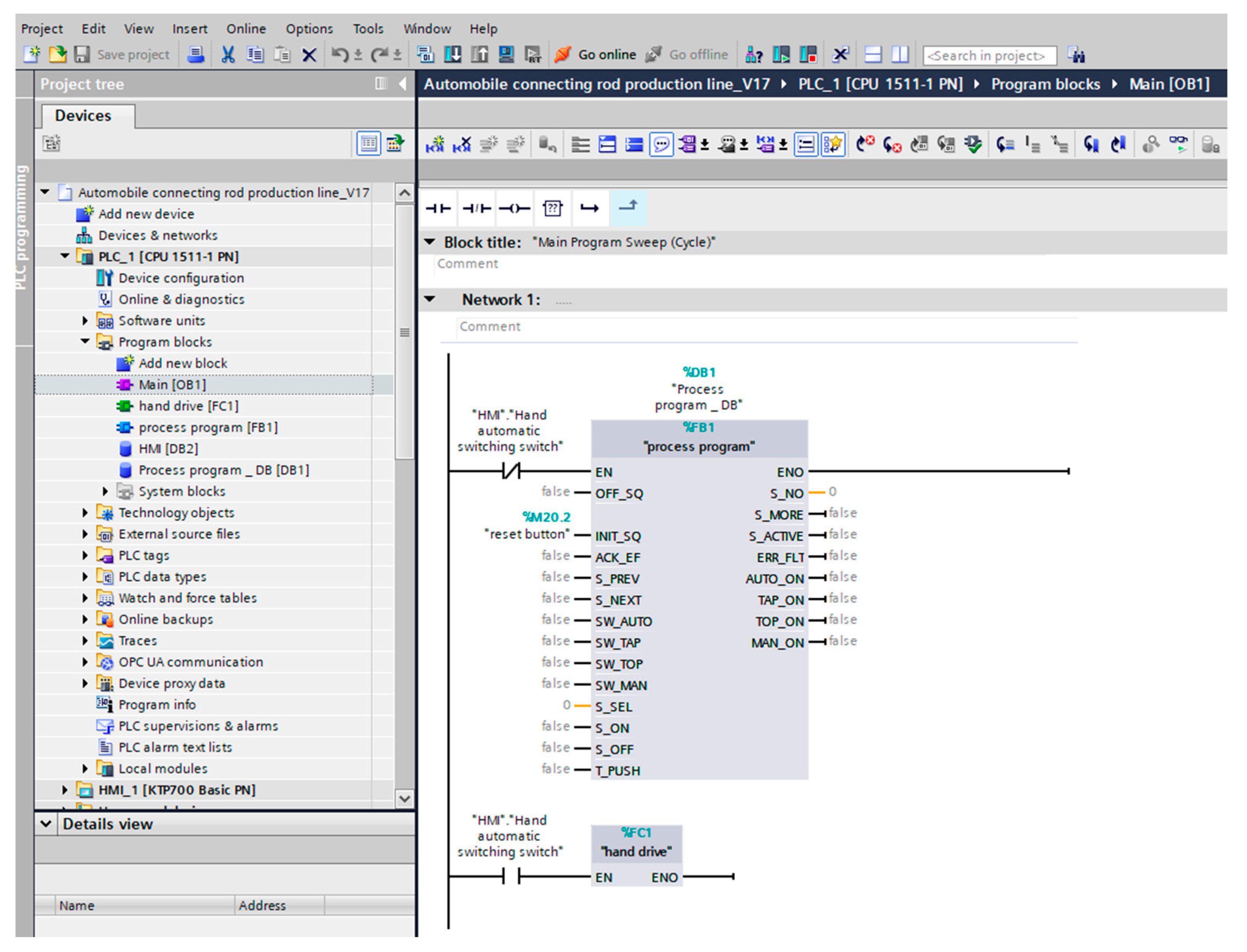This screenshot has width=1247, height=952.
Task: Open hand drive [FC1] block
Action: point(188,406)
